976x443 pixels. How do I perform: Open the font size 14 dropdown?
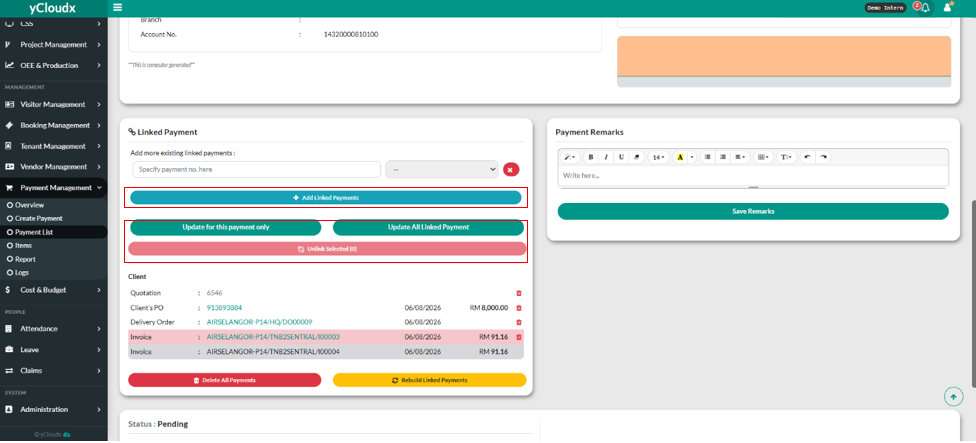pos(659,157)
